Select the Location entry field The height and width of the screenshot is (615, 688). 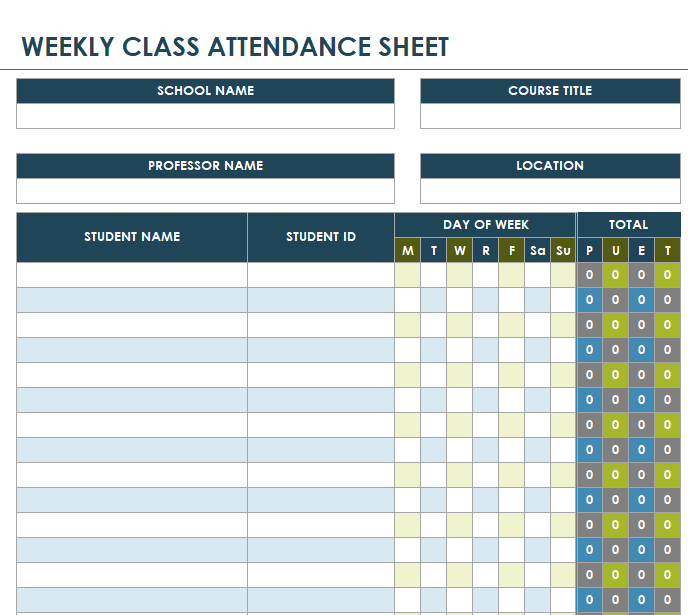click(x=550, y=191)
